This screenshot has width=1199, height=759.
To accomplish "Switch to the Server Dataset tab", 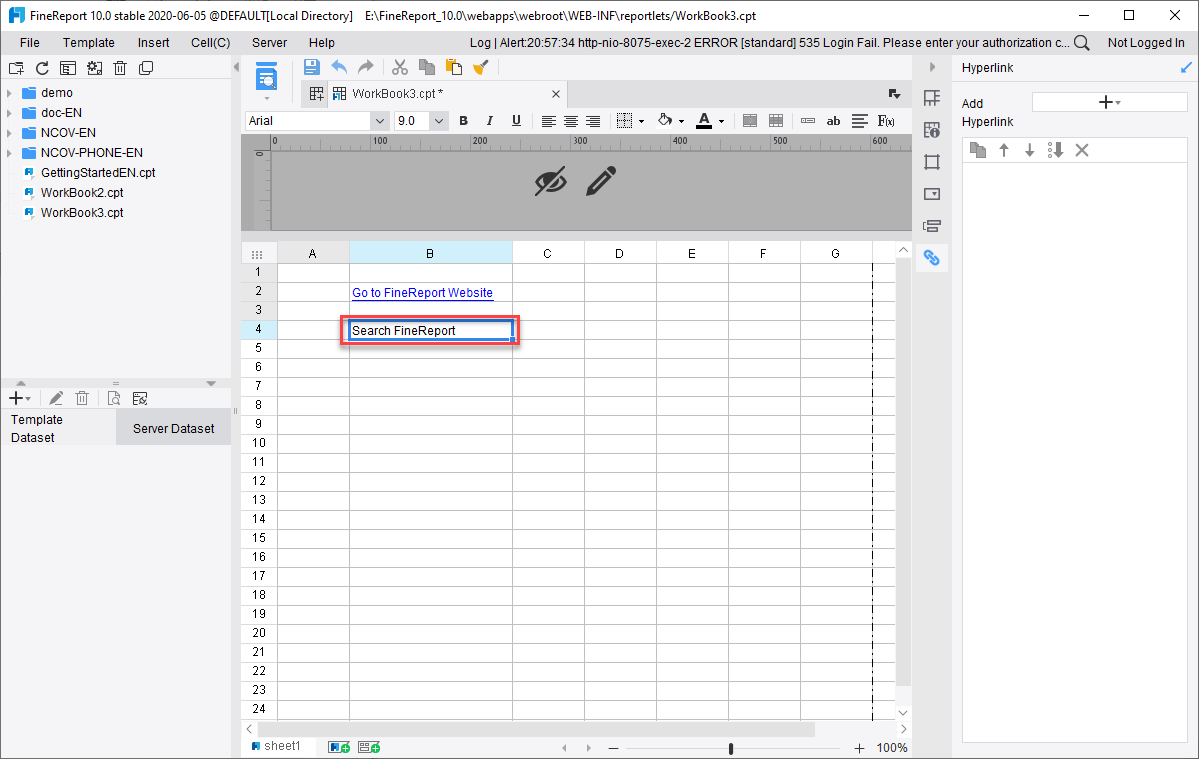I will [173, 427].
